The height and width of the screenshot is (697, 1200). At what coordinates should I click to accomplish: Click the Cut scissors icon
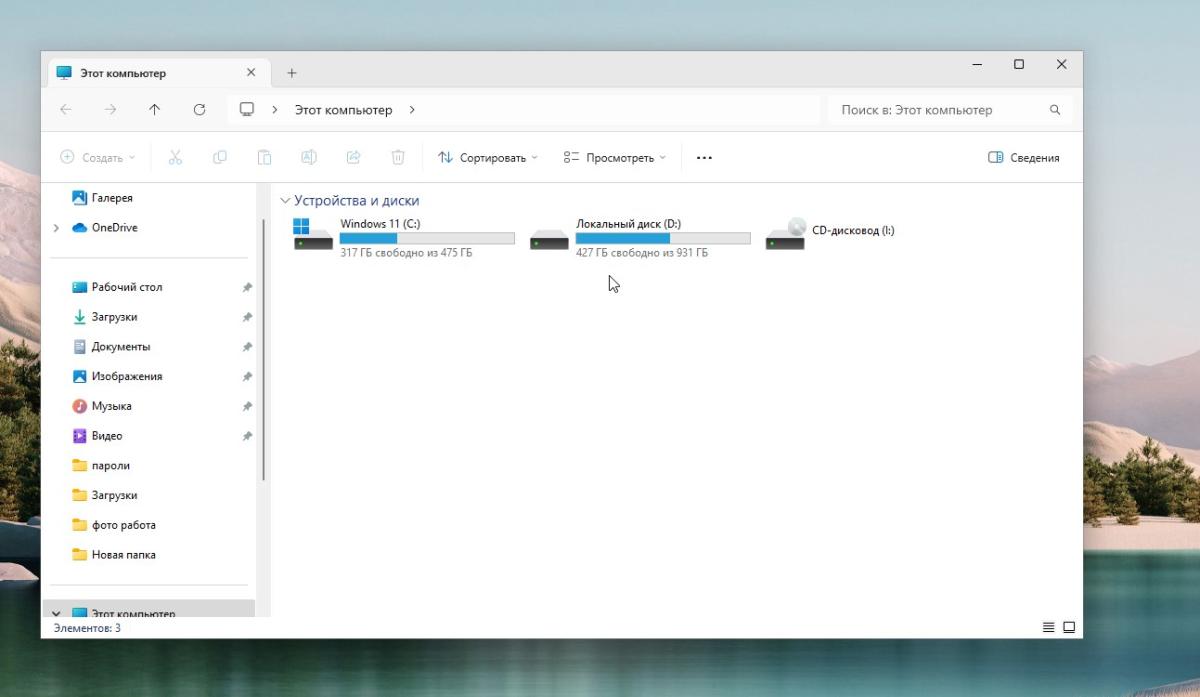point(175,157)
